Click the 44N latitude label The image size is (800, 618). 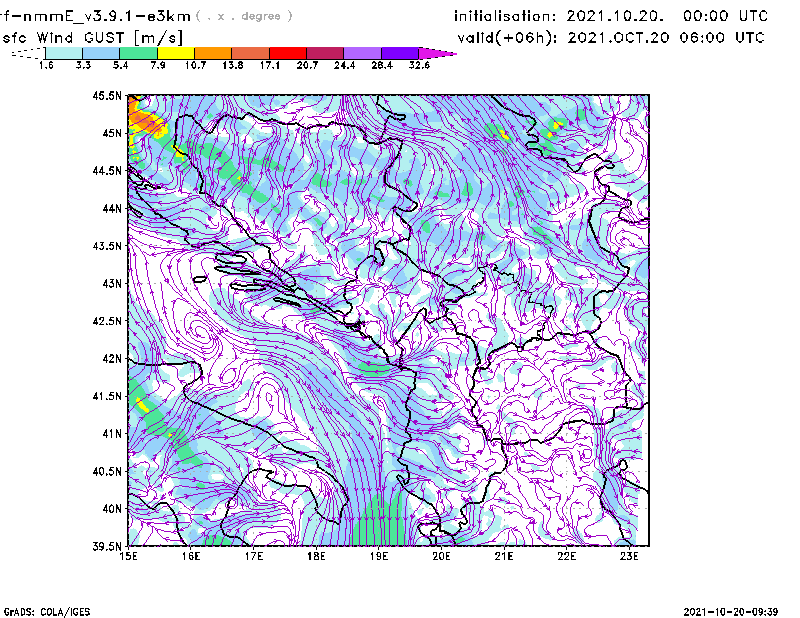point(112,208)
